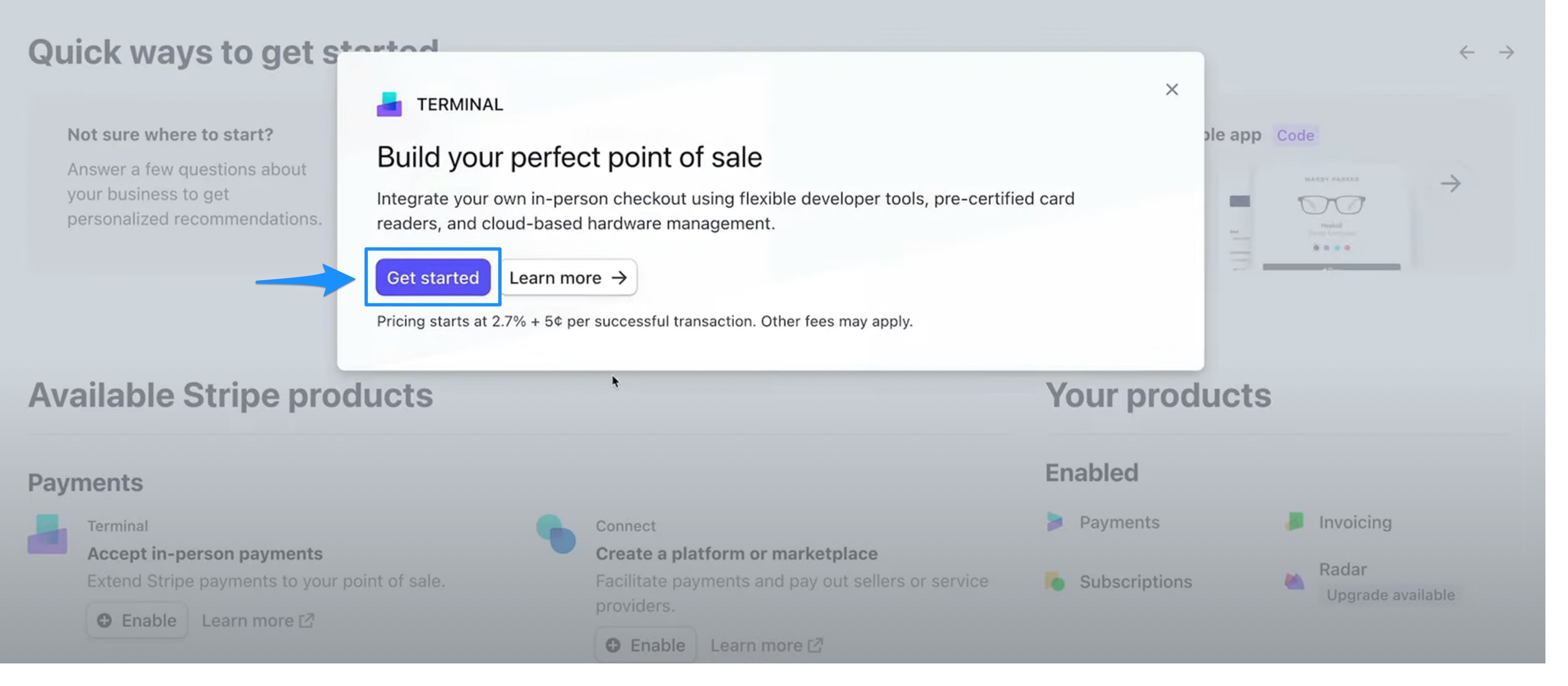Click the arrow beside the sample app preview
This screenshot has width=1568, height=686.
pyautogui.click(x=1451, y=183)
